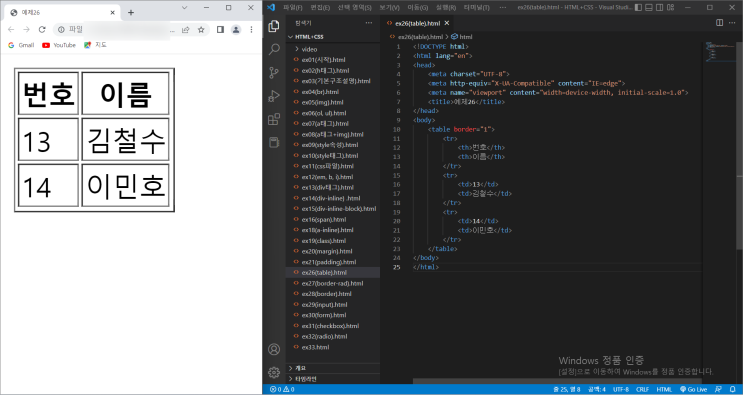Change HTML language mode in status bar
This screenshot has width=743, height=395.
[664, 389]
